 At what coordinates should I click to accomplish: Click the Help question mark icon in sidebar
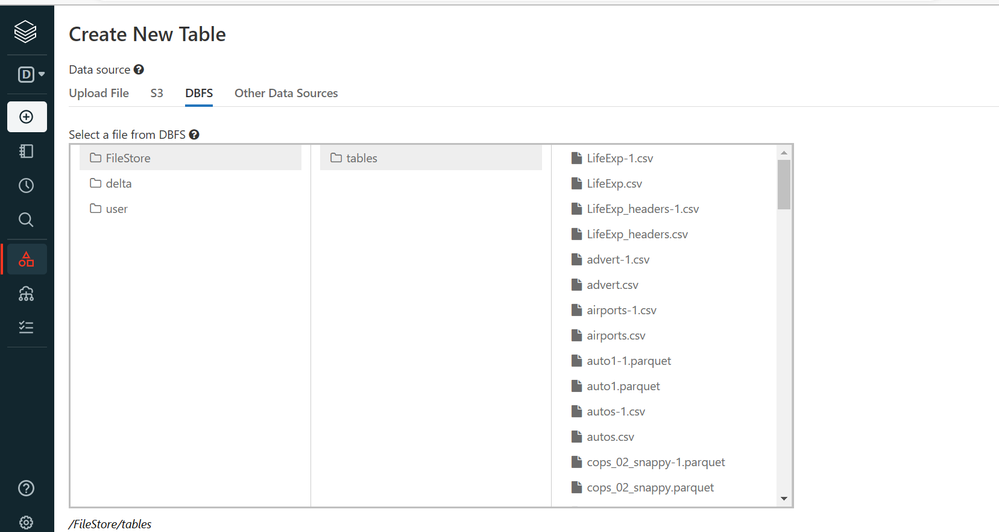27,488
